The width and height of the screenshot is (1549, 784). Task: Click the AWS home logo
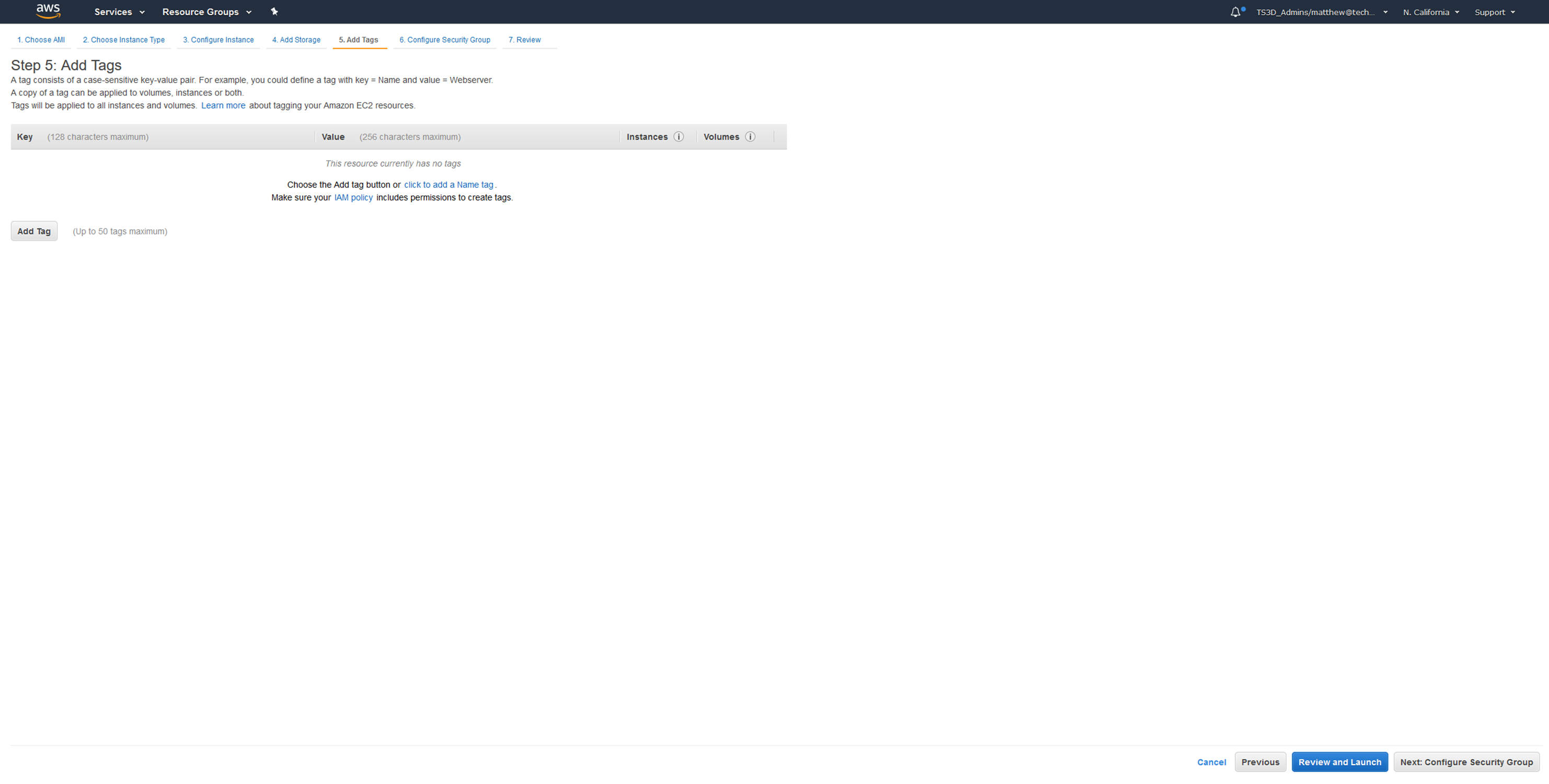(48, 11)
